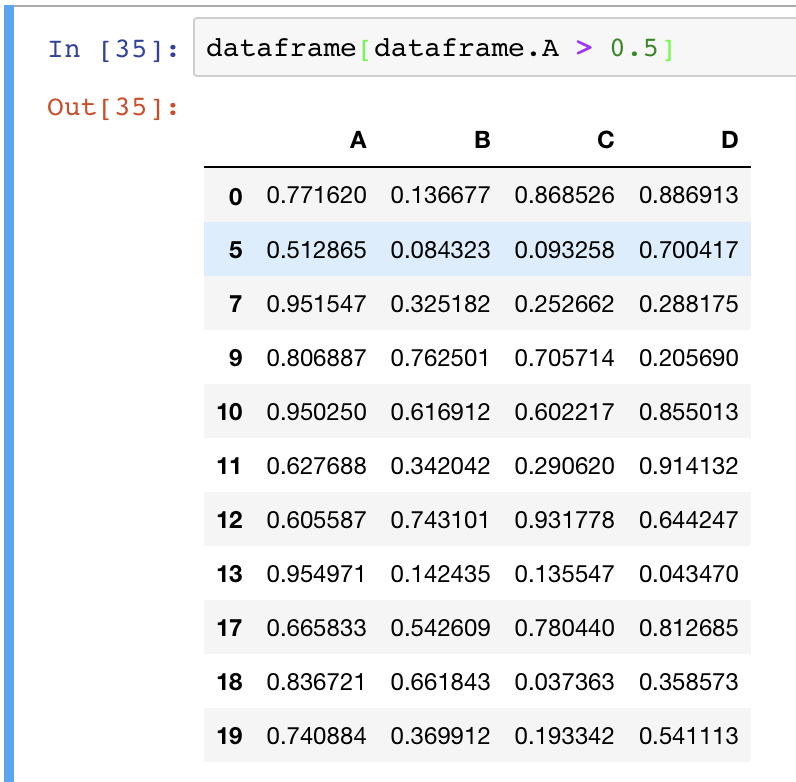Click cell value 0.342042
The width and height of the screenshot is (796, 782).
(440, 466)
